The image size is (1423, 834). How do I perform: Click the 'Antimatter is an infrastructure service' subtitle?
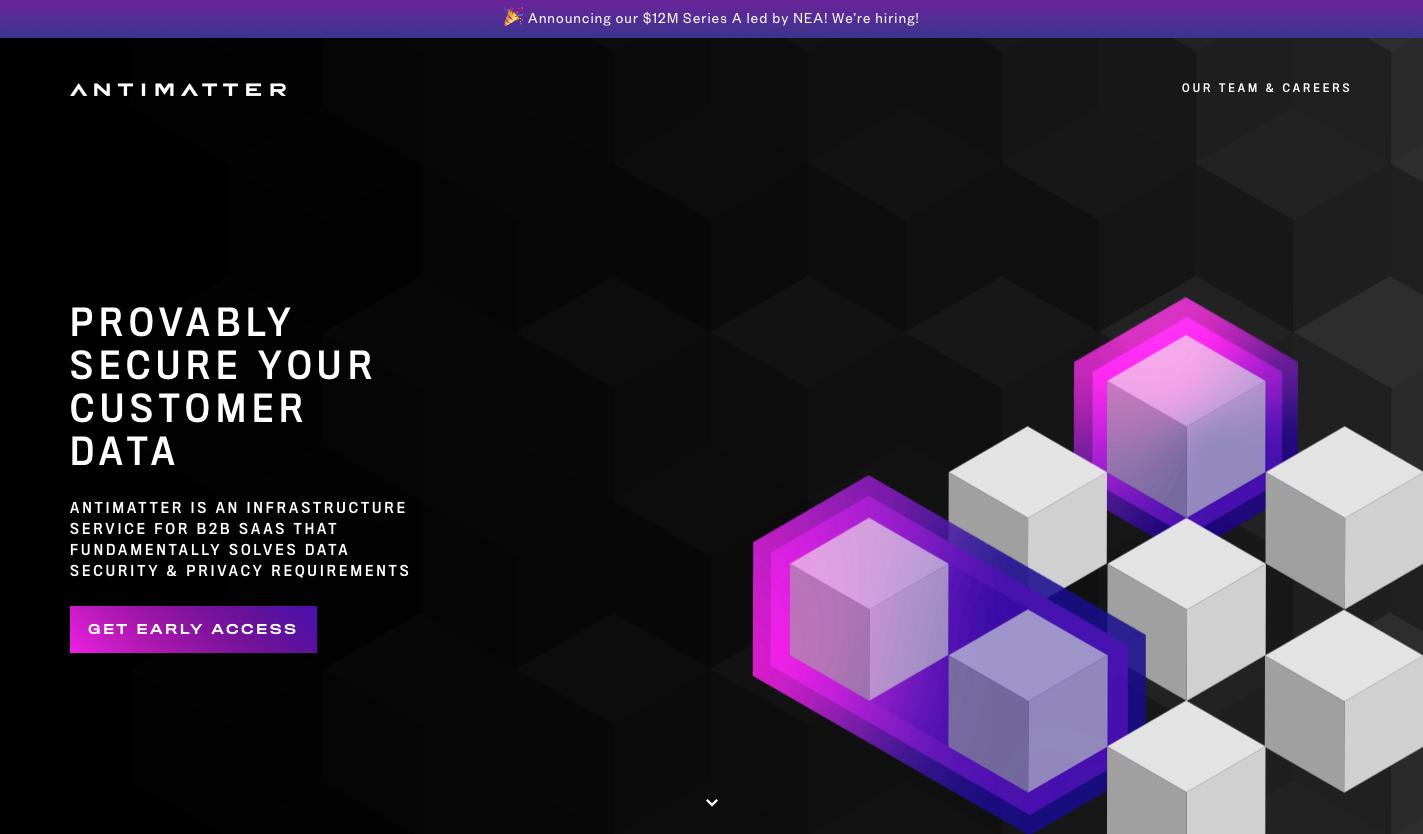pos(240,539)
